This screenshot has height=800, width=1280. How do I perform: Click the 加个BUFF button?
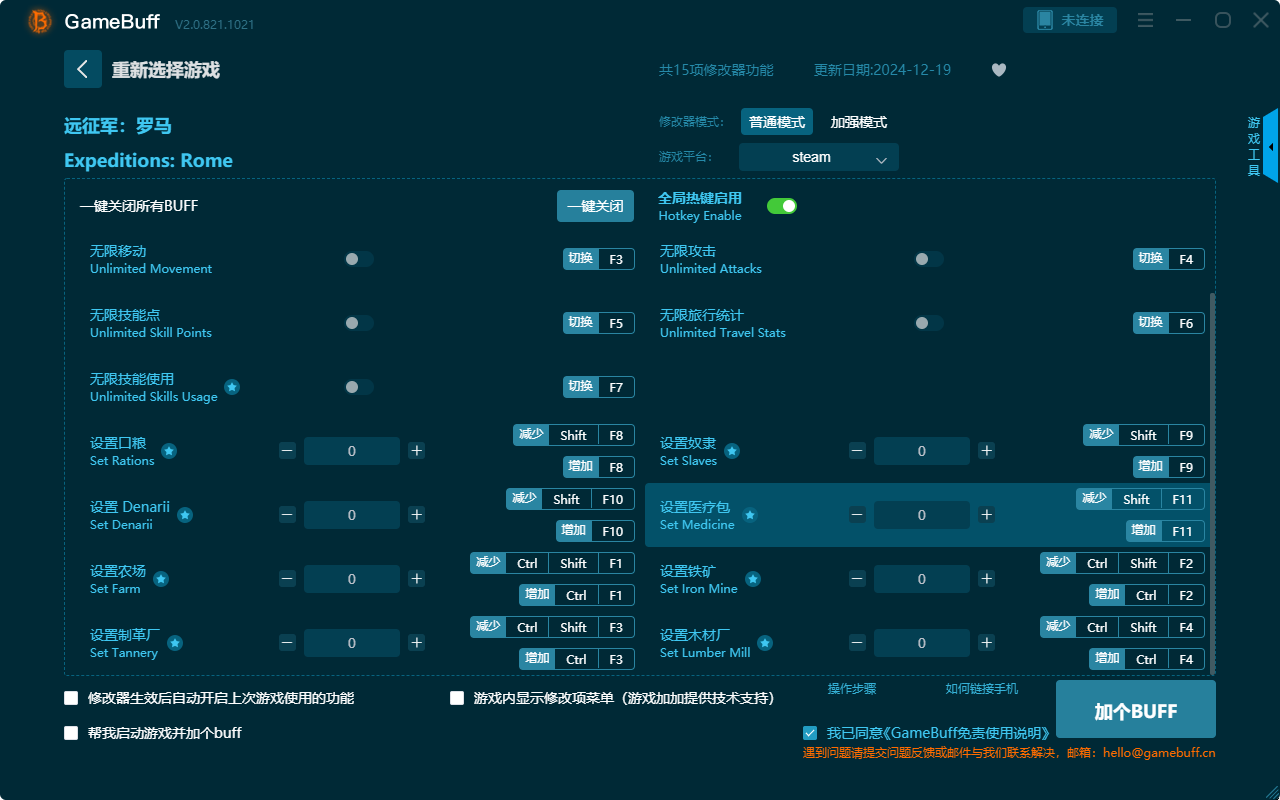(1135, 710)
